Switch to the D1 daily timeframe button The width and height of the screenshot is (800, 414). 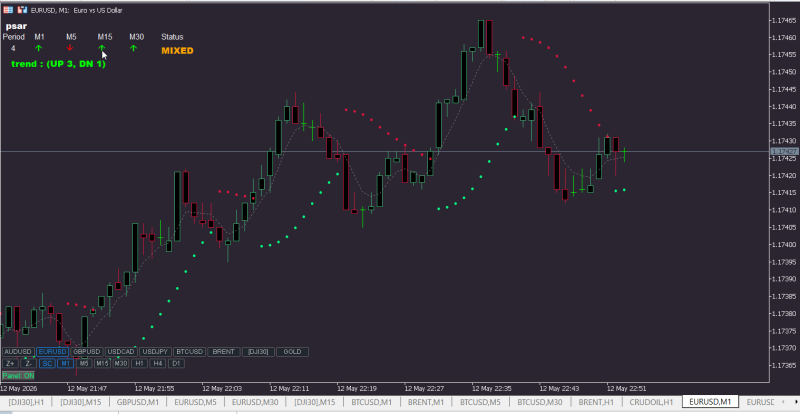click(176, 363)
